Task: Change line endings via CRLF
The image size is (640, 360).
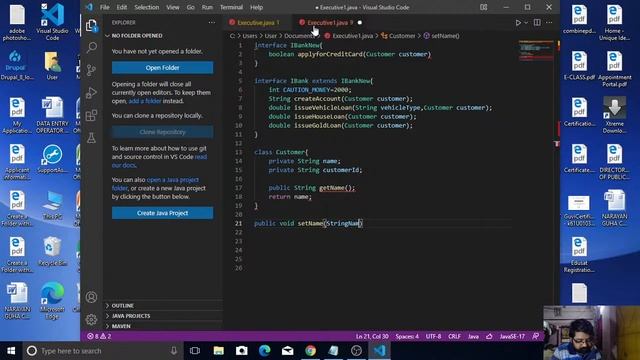Action: tap(454, 336)
